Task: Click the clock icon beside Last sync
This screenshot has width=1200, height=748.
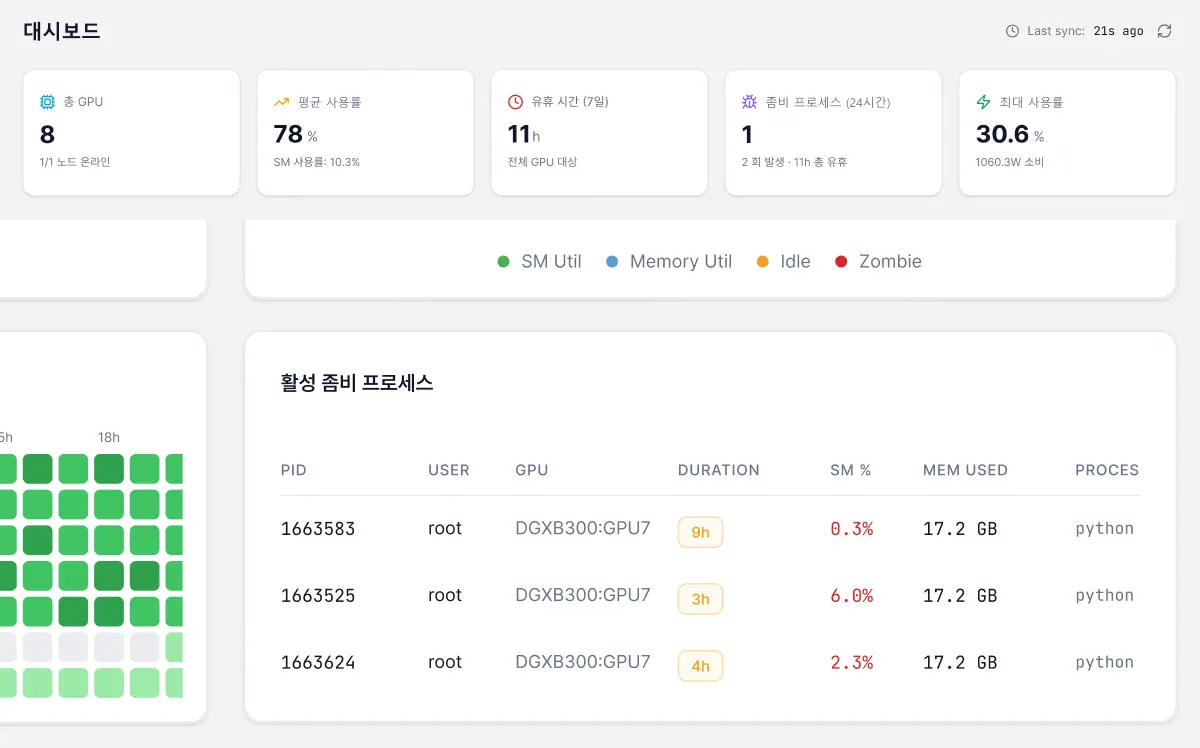Action: tap(1012, 31)
